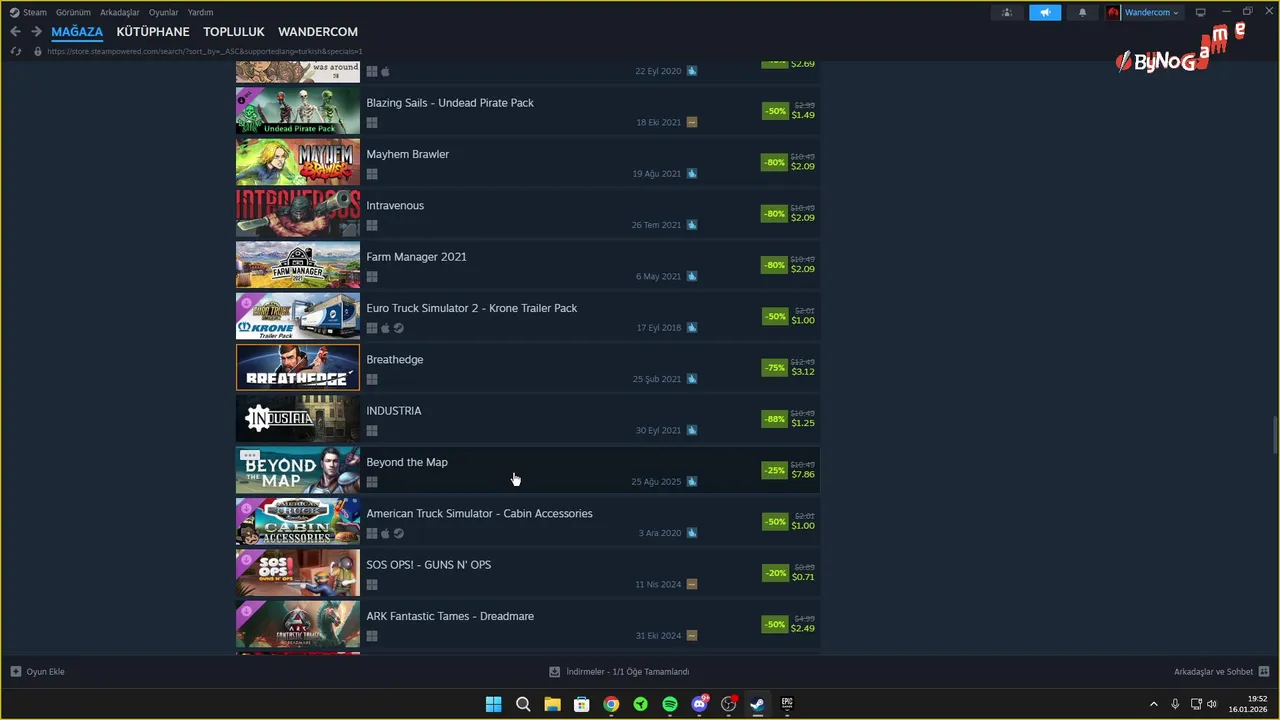
Task: Open the volume control in system tray
Action: [x=1212, y=704]
